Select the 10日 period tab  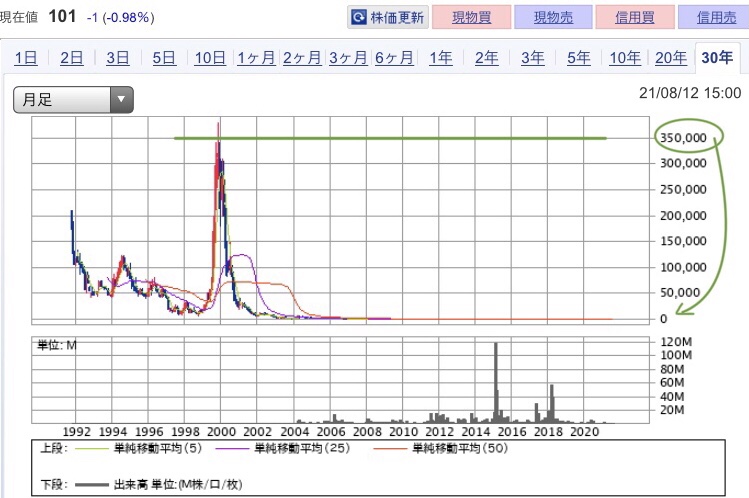(210, 58)
